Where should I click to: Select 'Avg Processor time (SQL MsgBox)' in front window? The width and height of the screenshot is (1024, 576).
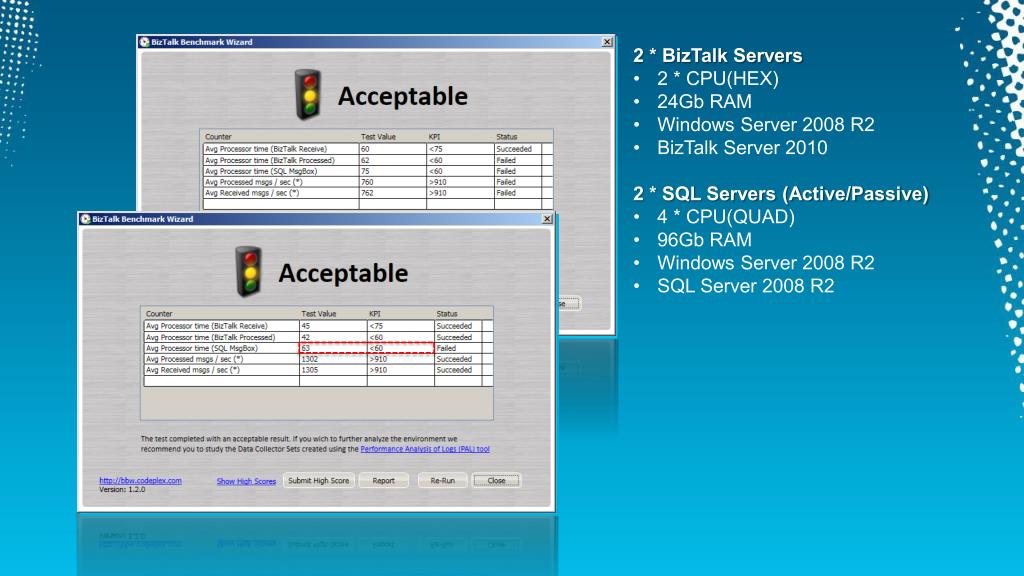click(202, 349)
